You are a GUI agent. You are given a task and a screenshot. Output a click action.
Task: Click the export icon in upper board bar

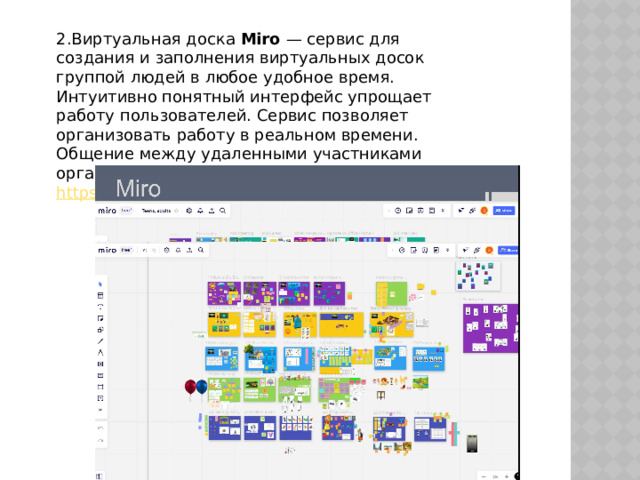(211, 211)
